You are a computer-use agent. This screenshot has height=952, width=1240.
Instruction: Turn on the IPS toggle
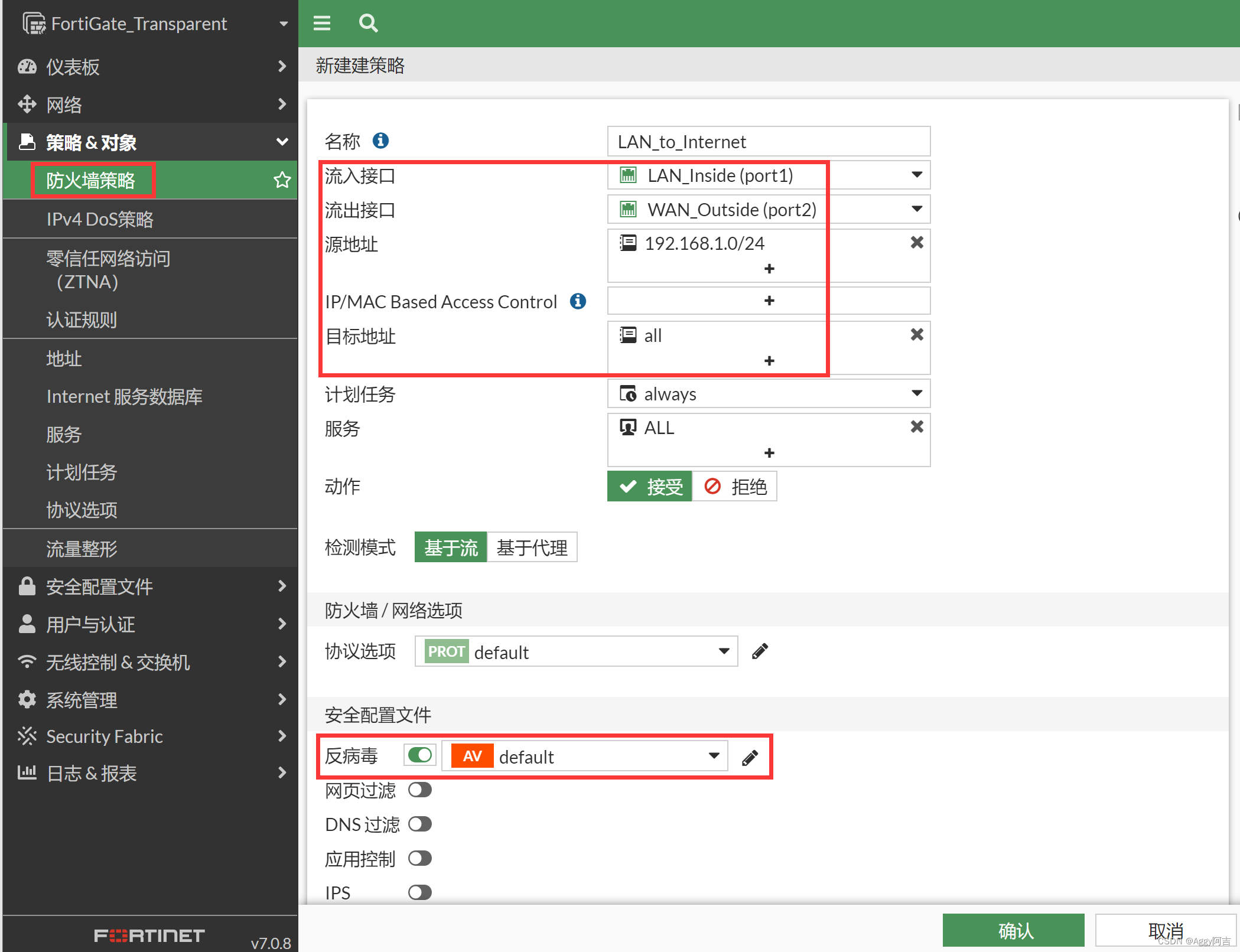420,892
